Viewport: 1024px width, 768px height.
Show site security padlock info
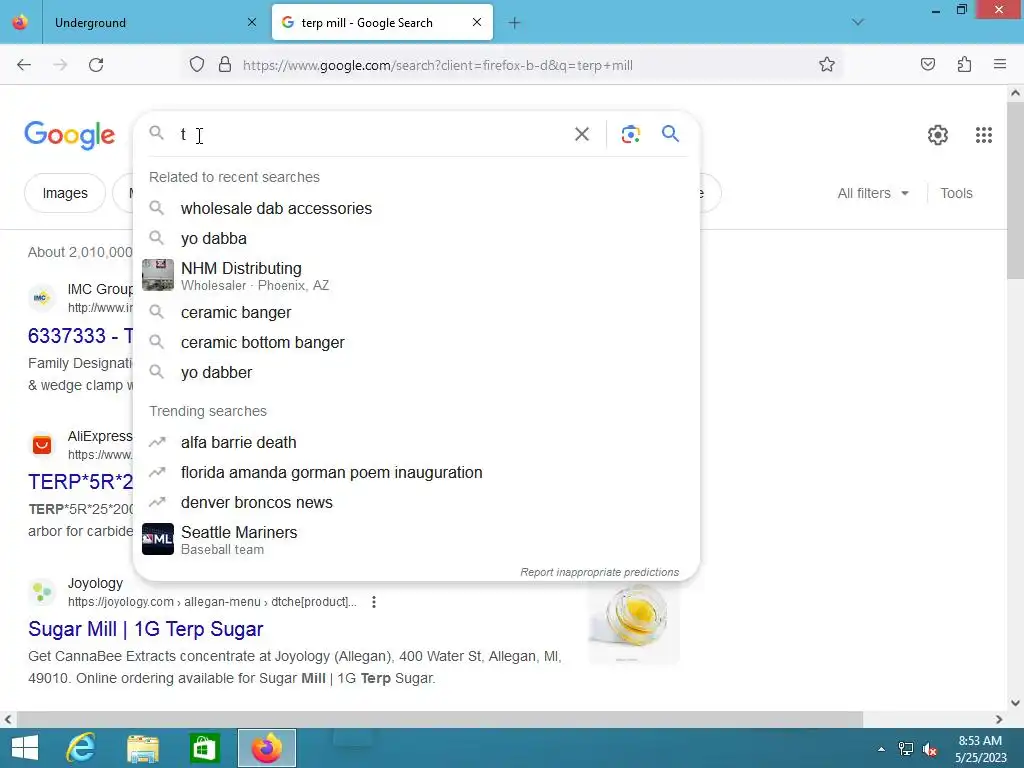pyautogui.click(x=225, y=65)
